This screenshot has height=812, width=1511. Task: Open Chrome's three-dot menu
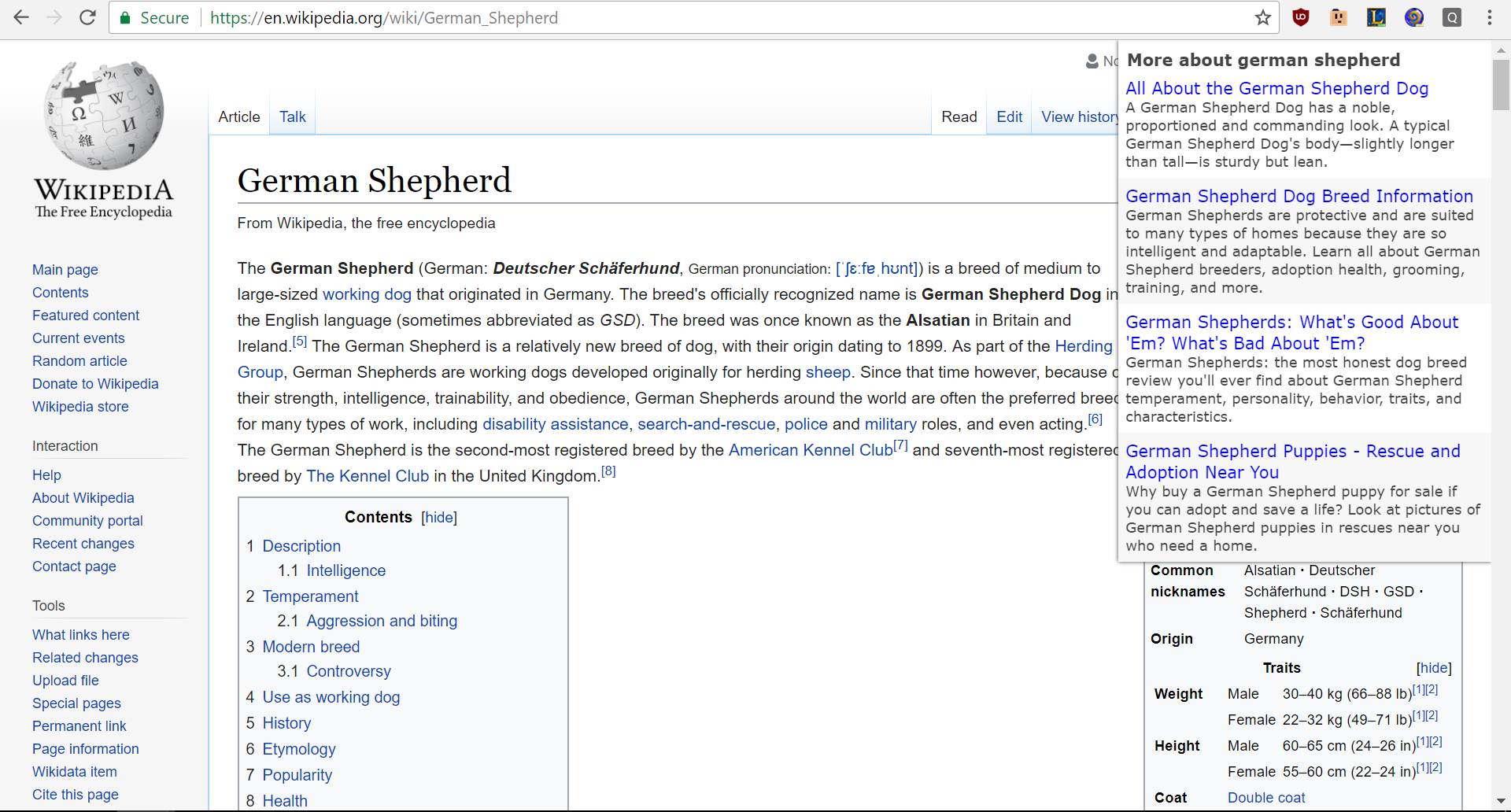click(x=1490, y=17)
